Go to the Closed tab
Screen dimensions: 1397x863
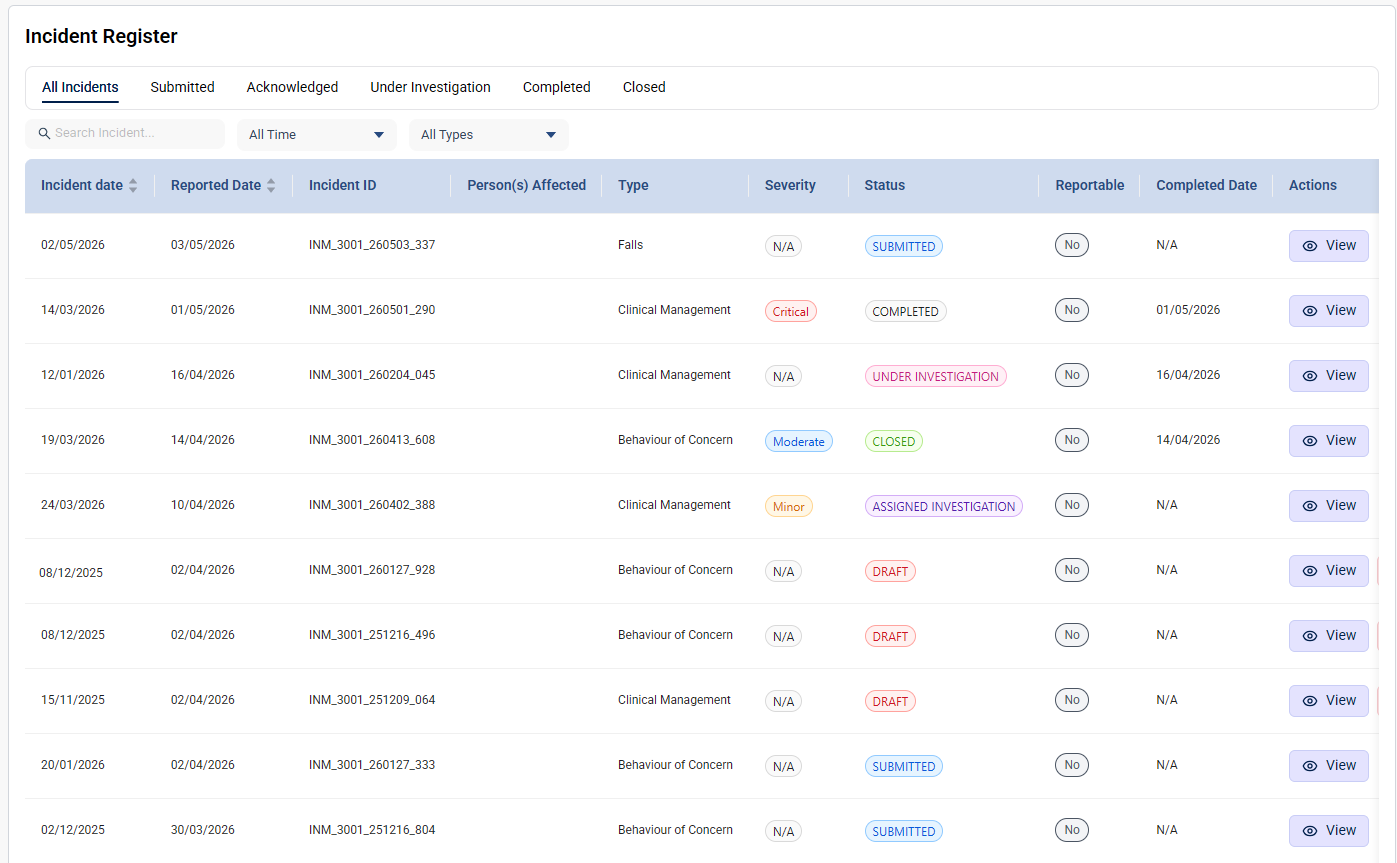pos(644,87)
